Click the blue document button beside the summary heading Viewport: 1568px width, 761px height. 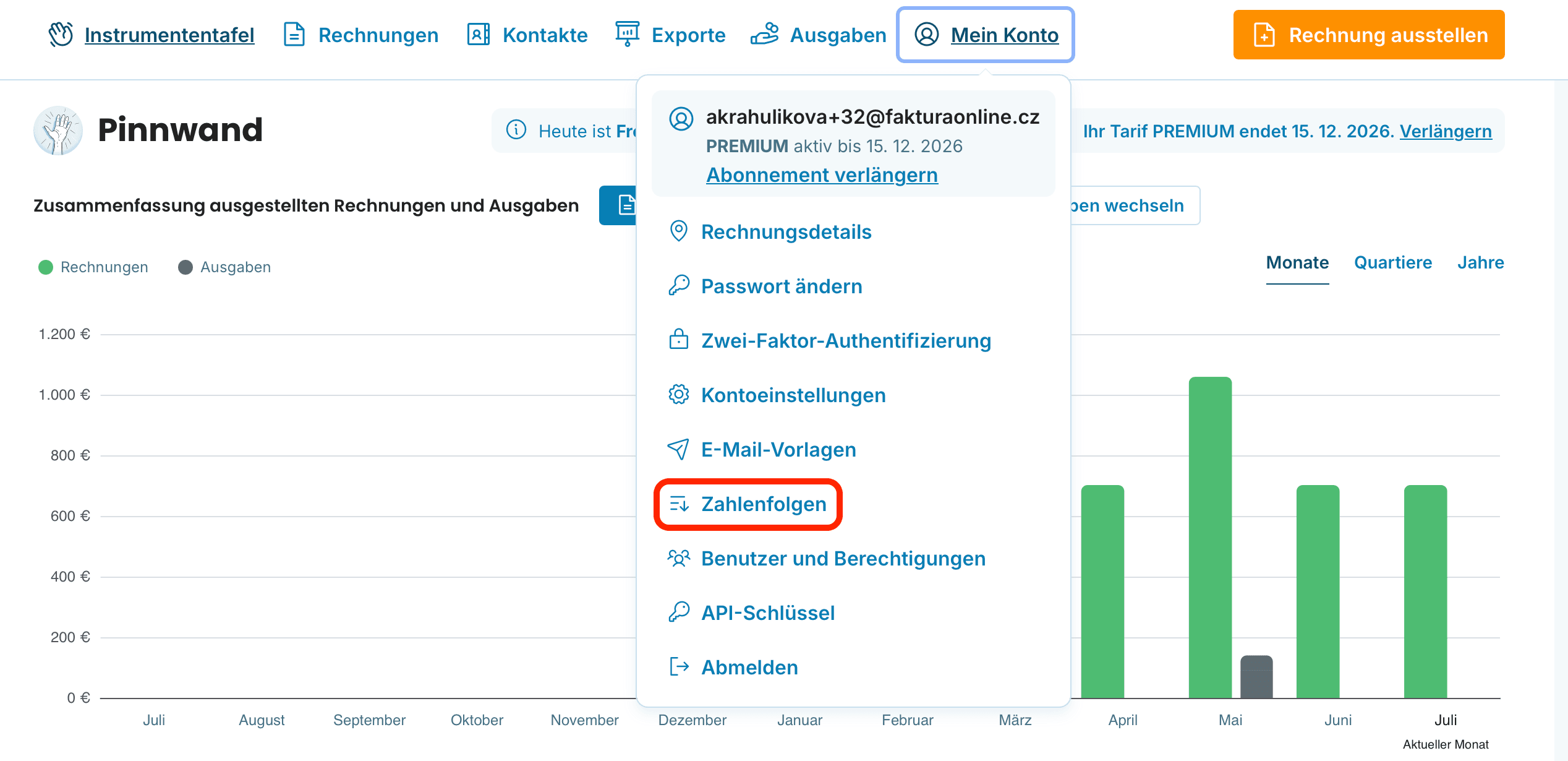(618, 205)
